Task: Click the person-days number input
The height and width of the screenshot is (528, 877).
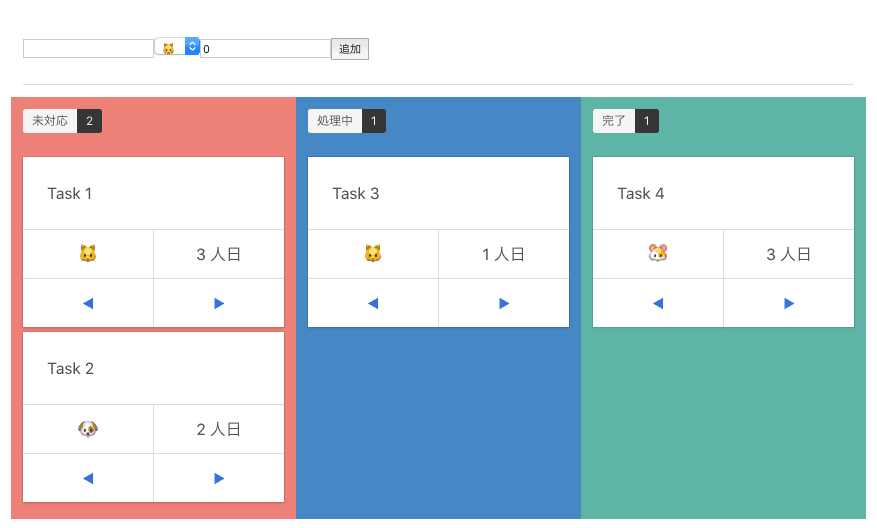Action: (x=265, y=48)
